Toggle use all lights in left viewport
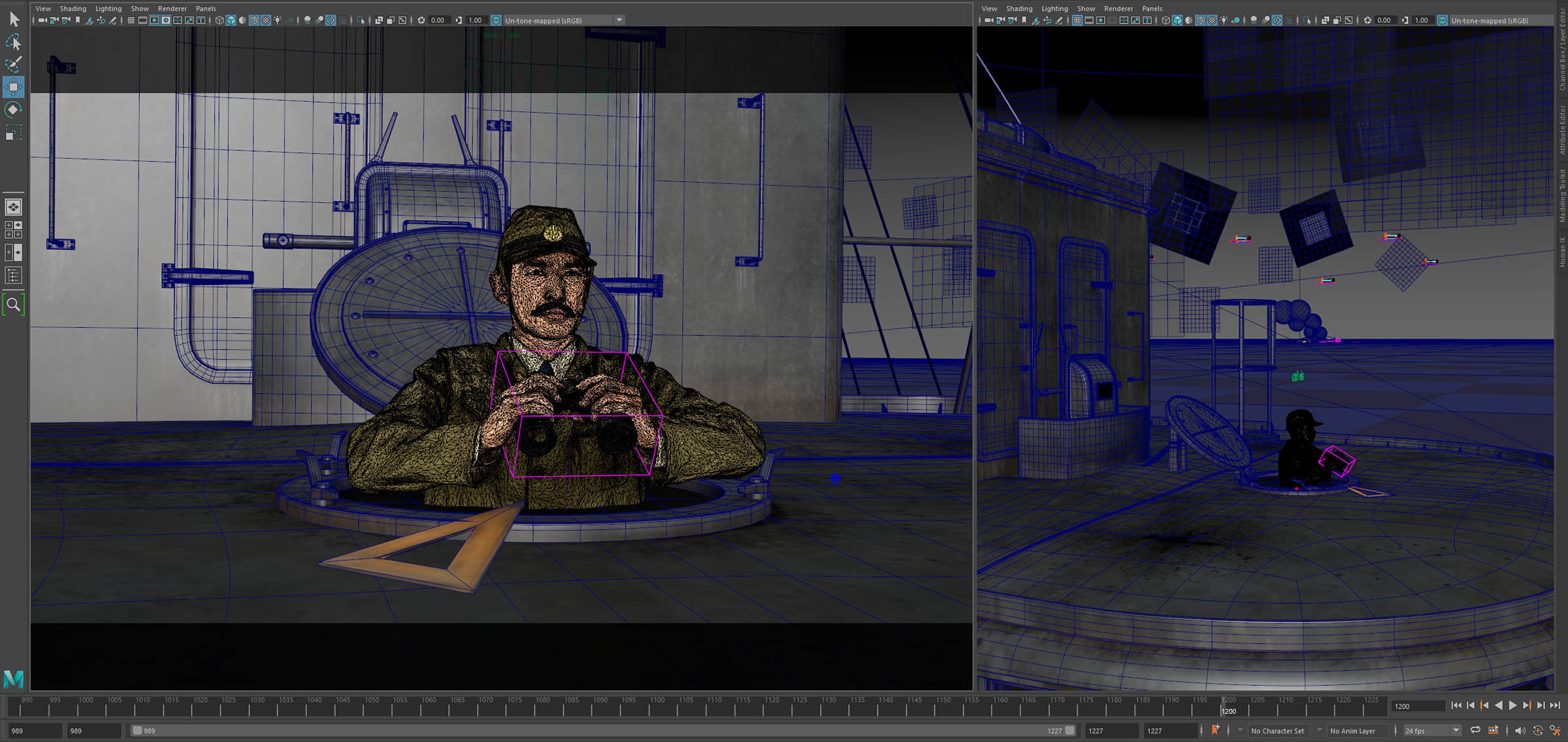 278,20
